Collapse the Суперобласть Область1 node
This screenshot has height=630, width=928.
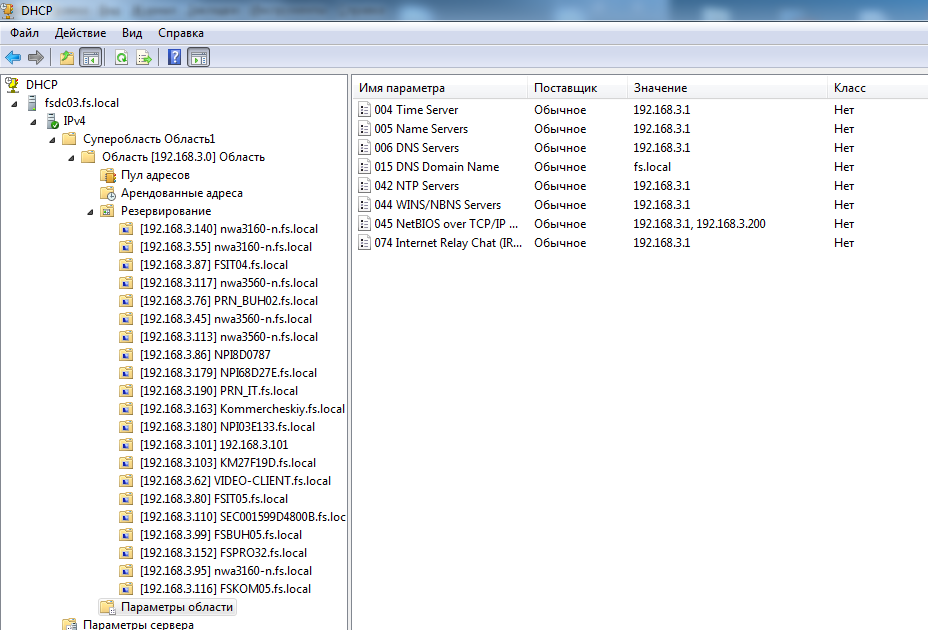[x=52, y=140]
